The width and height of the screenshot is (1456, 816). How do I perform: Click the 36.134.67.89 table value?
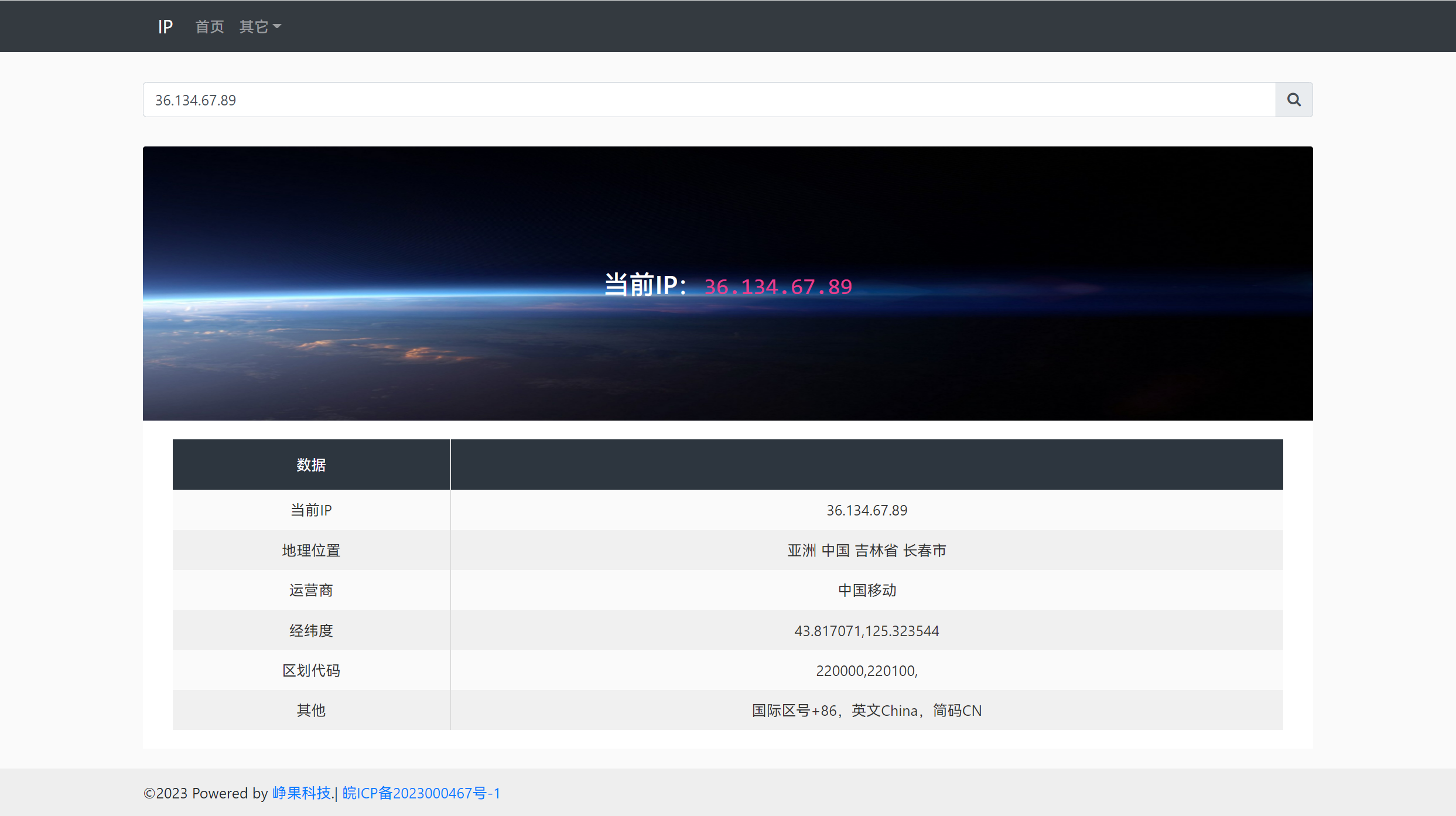click(866, 510)
